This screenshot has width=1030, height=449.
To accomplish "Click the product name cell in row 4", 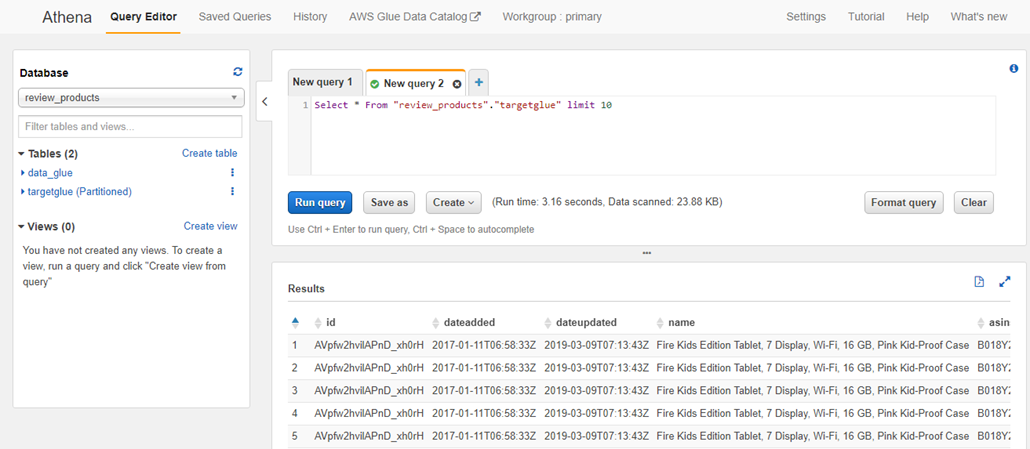I will click(x=813, y=413).
